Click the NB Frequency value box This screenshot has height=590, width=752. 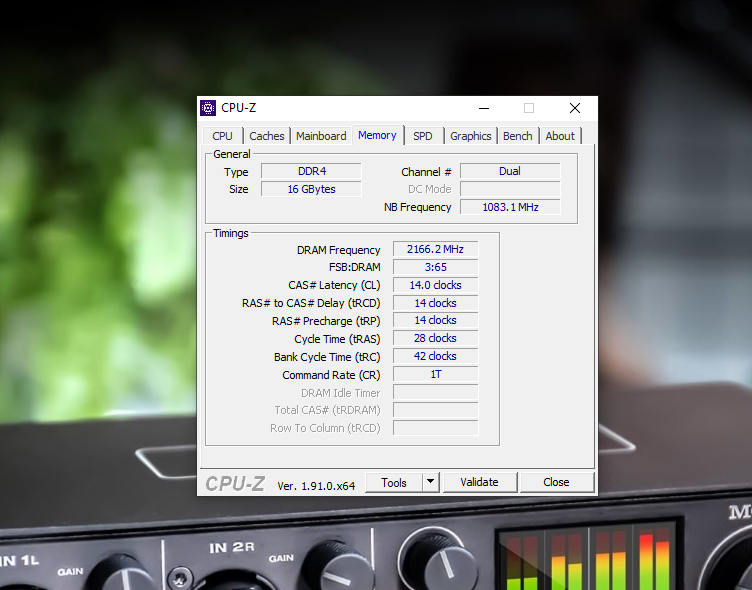[x=510, y=207]
